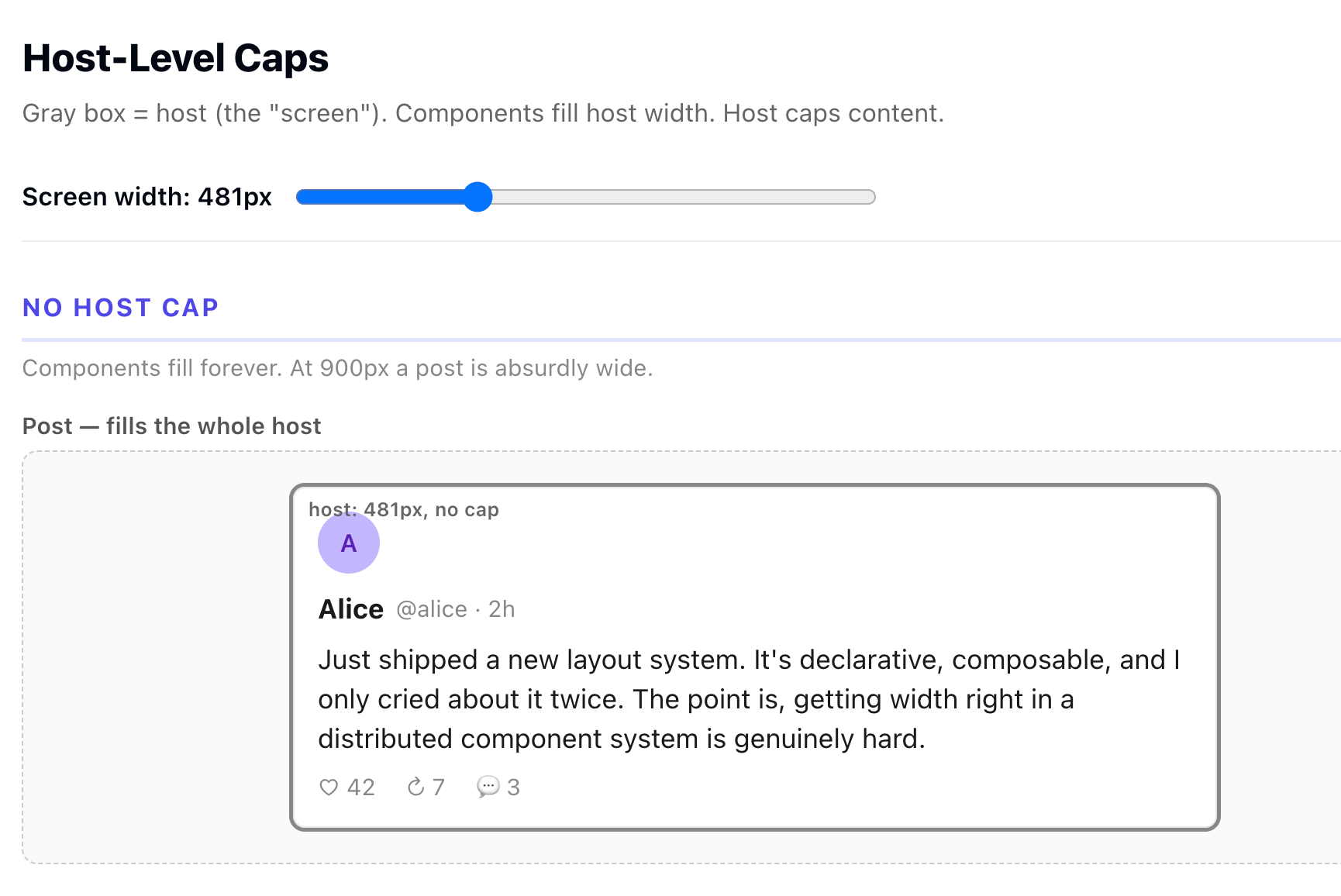Click the "Components fill forever" description text

click(x=338, y=368)
